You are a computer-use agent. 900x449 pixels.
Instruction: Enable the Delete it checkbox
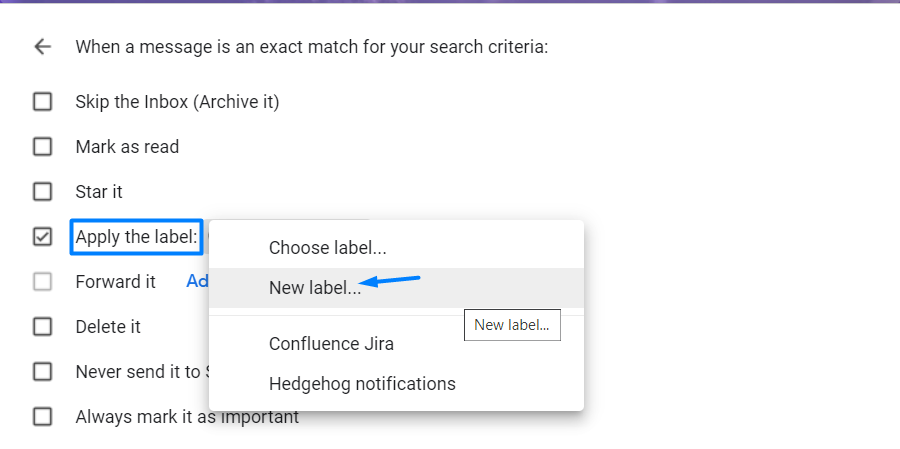coord(42,327)
